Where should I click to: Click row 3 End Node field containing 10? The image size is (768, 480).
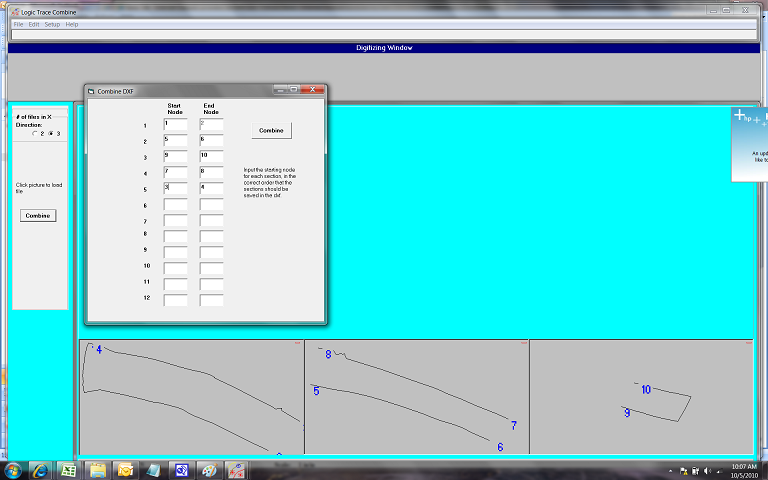pyautogui.click(x=211, y=156)
